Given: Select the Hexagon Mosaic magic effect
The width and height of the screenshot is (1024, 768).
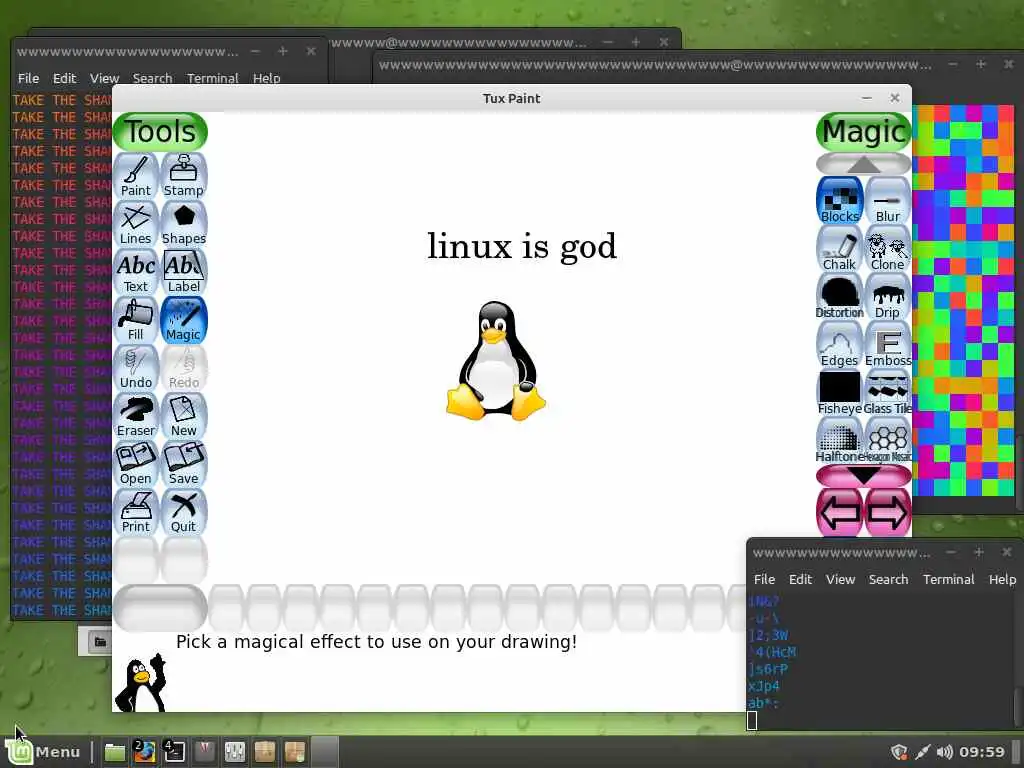Looking at the screenshot, I should coord(888,441).
